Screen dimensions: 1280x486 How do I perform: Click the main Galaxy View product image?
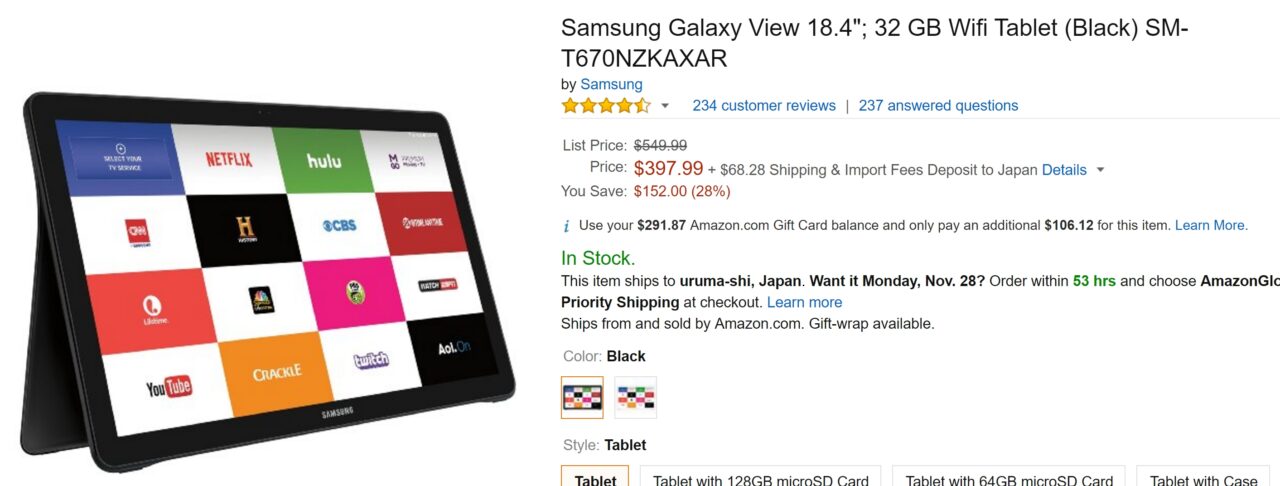(x=267, y=282)
